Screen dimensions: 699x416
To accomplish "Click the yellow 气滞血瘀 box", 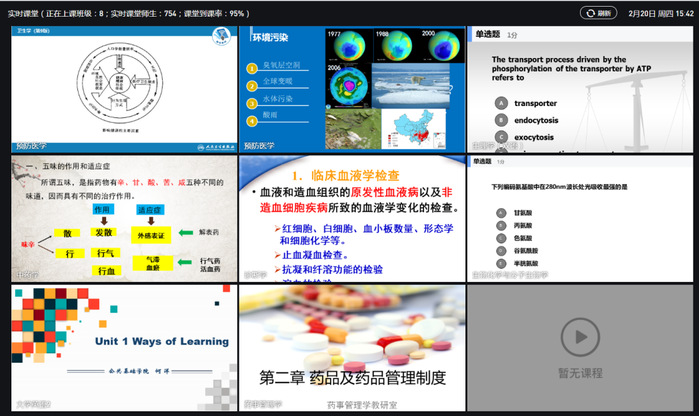I will coord(153,263).
